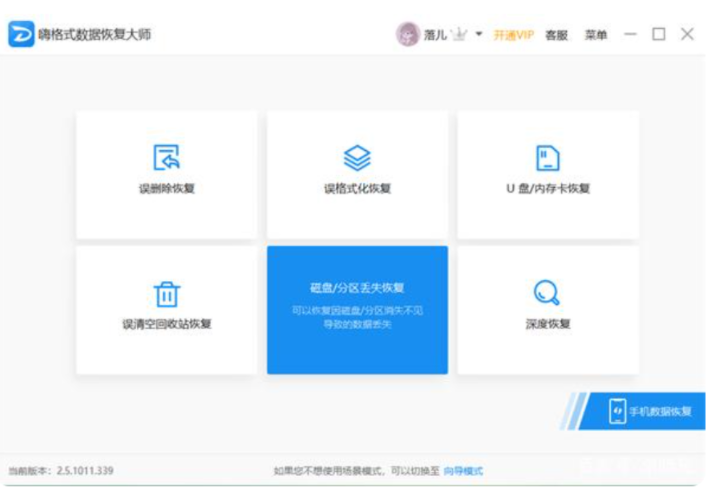Click the U盘/内存卡恢复 card icon
Image resolution: width=709 pixels, height=490 pixels.
548,158
